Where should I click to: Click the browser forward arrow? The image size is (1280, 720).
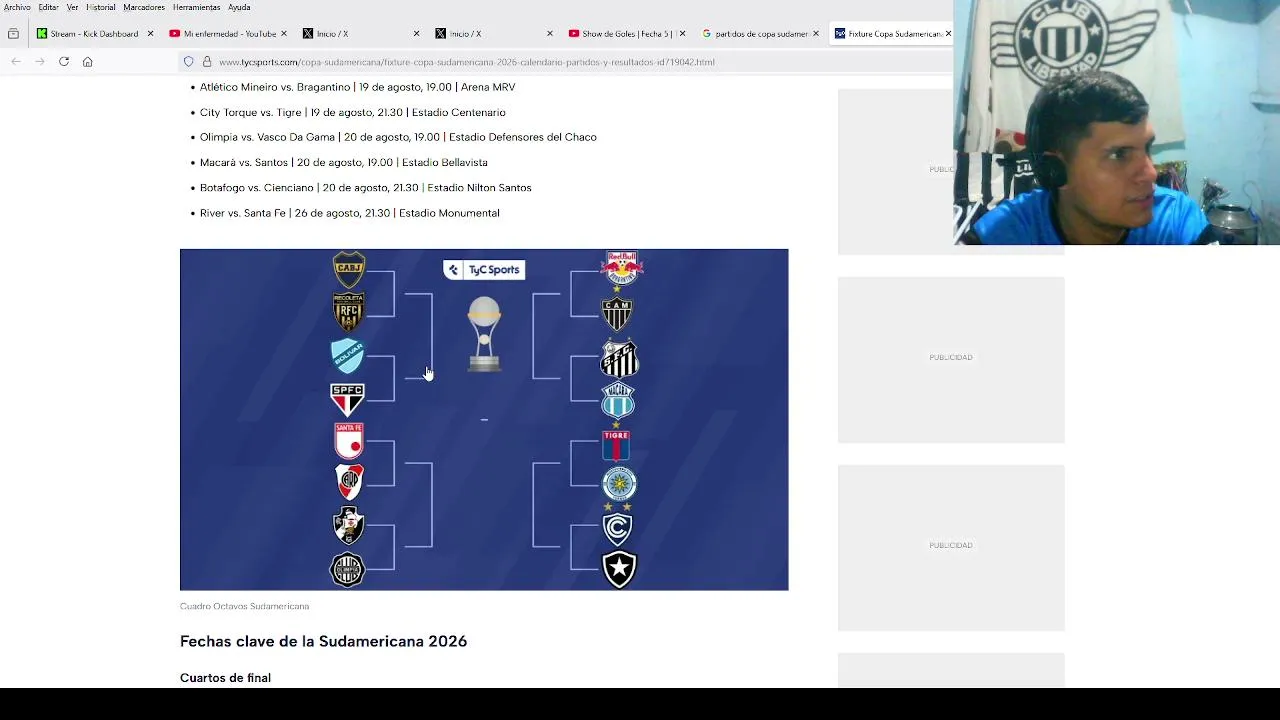40,62
